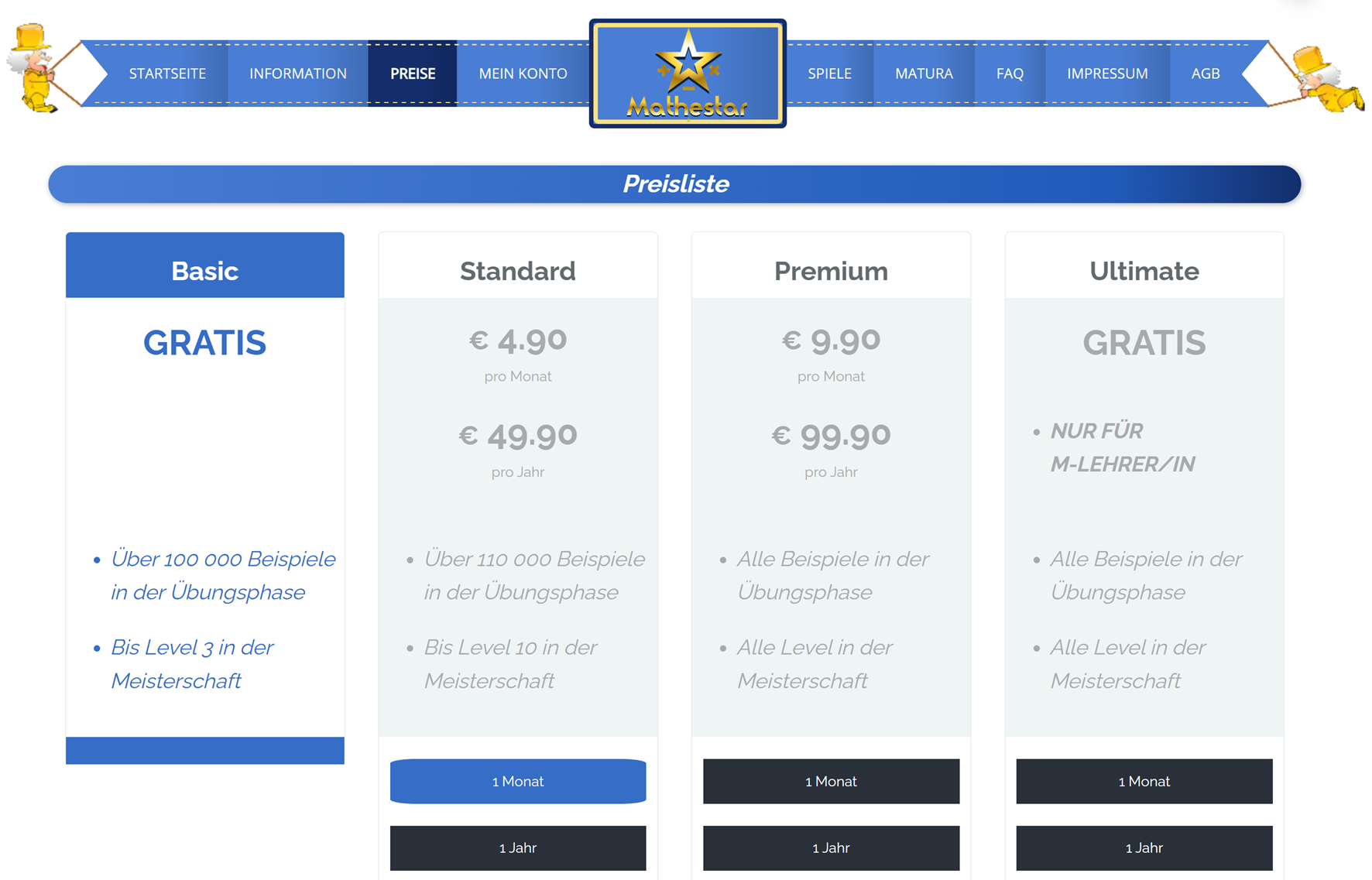Choose the Standard 1 Monat button
This screenshot has width=1372, height=880.
click(x=518, y=781)
